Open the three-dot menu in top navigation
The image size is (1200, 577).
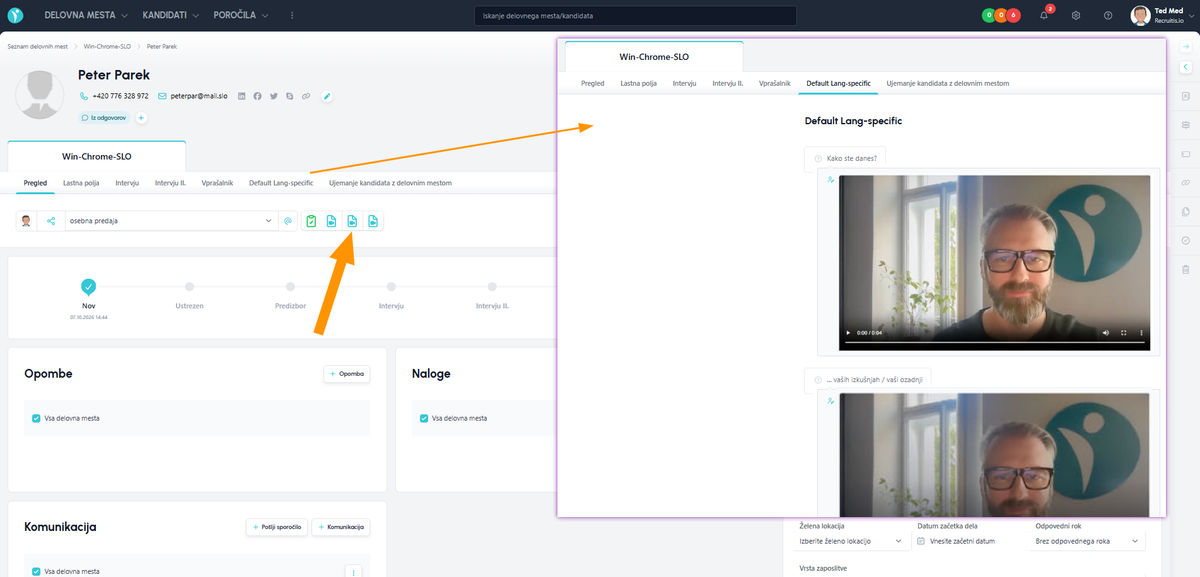tap(292, 16)
